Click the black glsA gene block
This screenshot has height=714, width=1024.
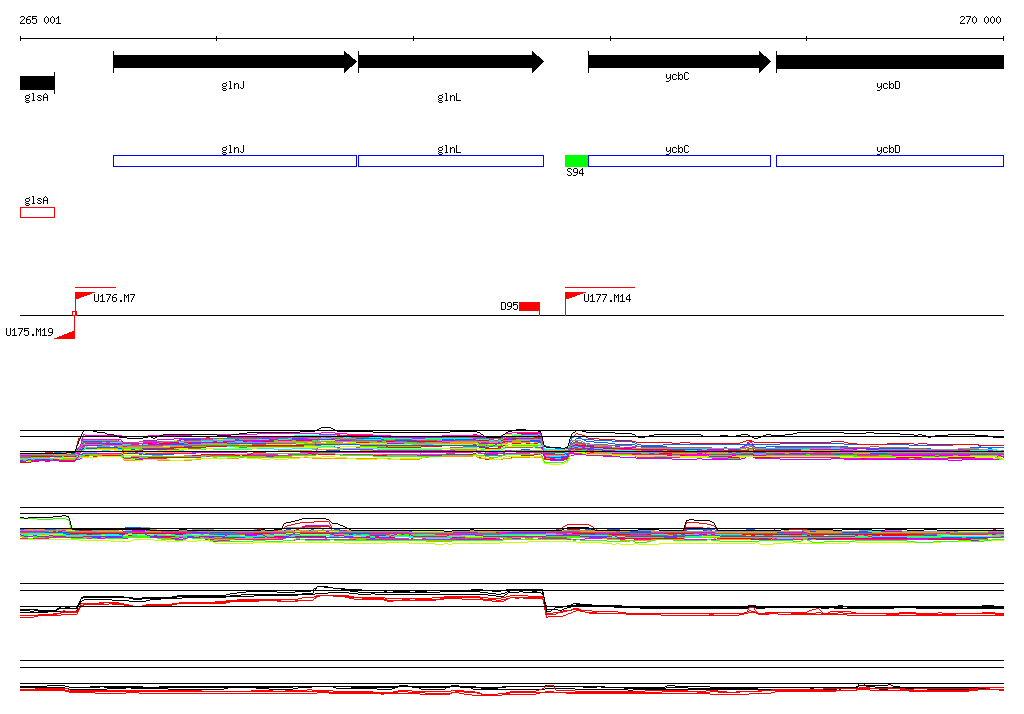pos(37,83)
